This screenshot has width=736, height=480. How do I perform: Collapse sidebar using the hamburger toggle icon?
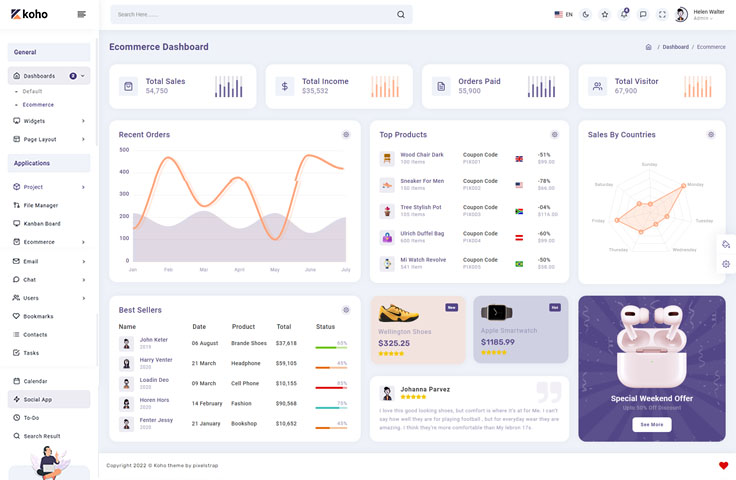81,14
